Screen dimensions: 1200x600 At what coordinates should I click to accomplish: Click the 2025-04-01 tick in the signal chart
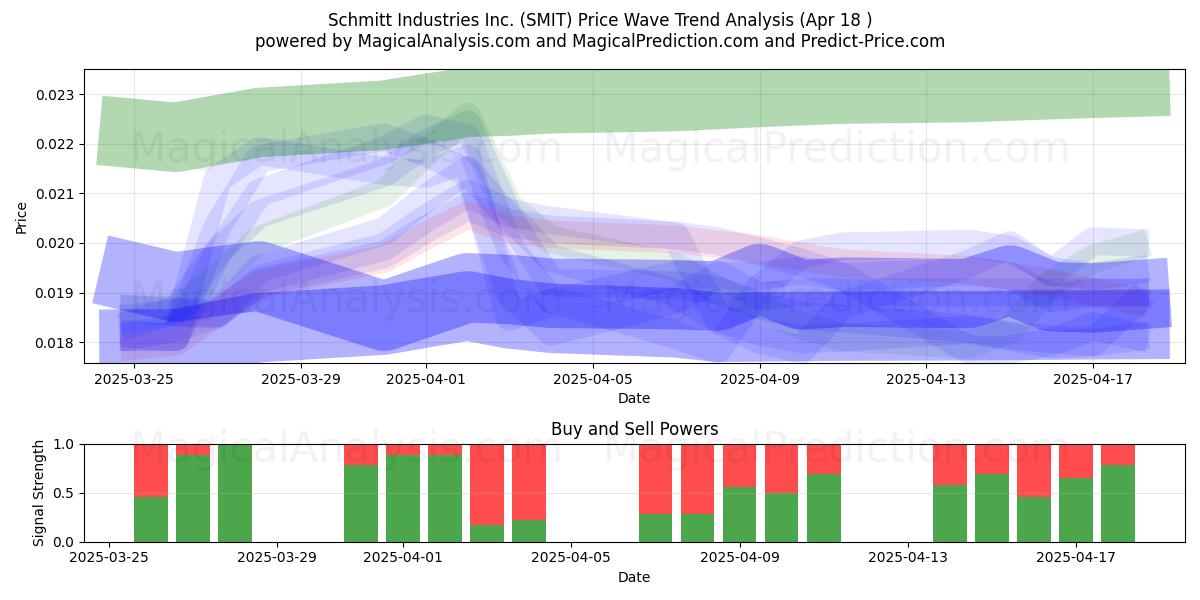click(x=403, y=558)
